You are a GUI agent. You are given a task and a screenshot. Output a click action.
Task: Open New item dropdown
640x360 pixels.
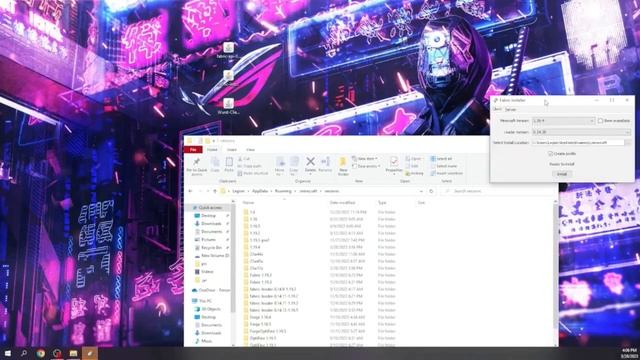coord(364,159)
